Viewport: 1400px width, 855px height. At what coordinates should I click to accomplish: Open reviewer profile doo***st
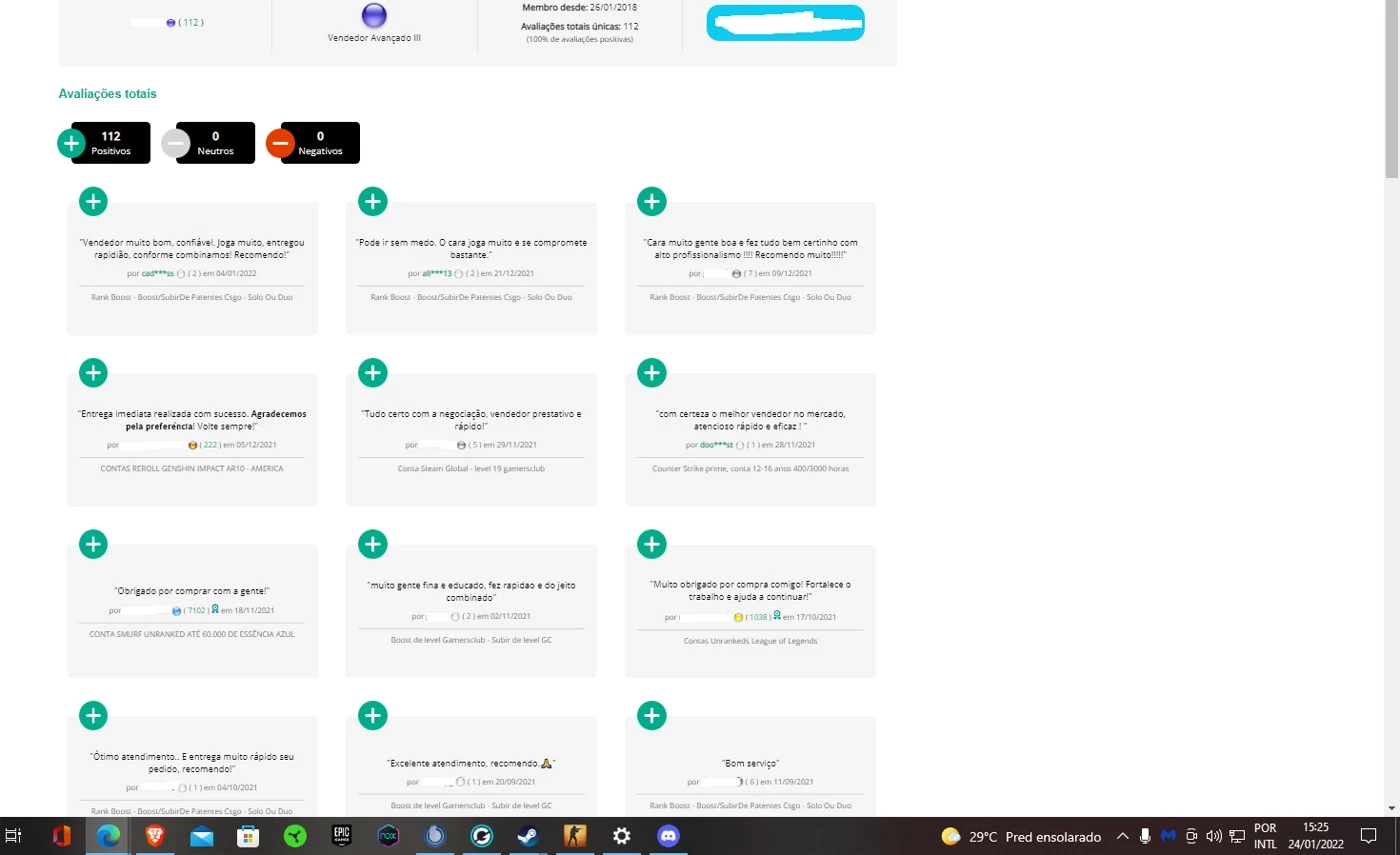(x=716, y=445)
